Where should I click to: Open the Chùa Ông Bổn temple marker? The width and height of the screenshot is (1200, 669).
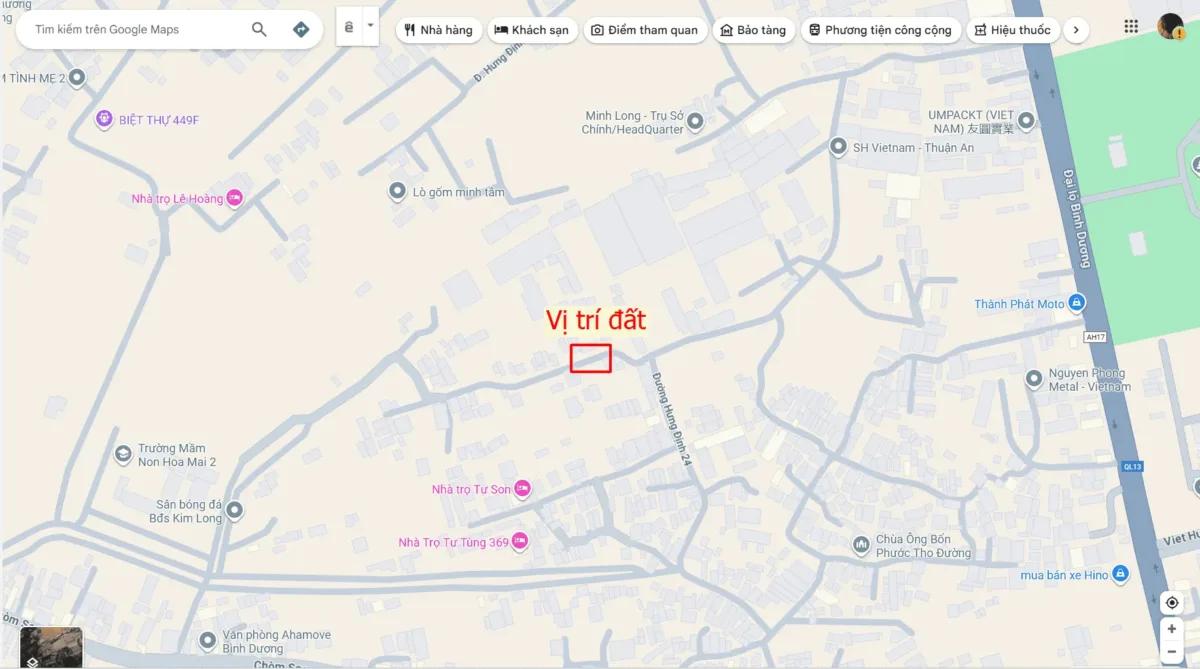(x=861, y=545)
